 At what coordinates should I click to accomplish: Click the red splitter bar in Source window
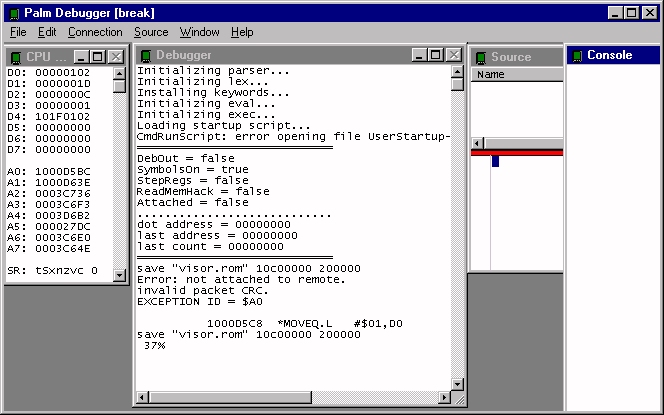517,152
